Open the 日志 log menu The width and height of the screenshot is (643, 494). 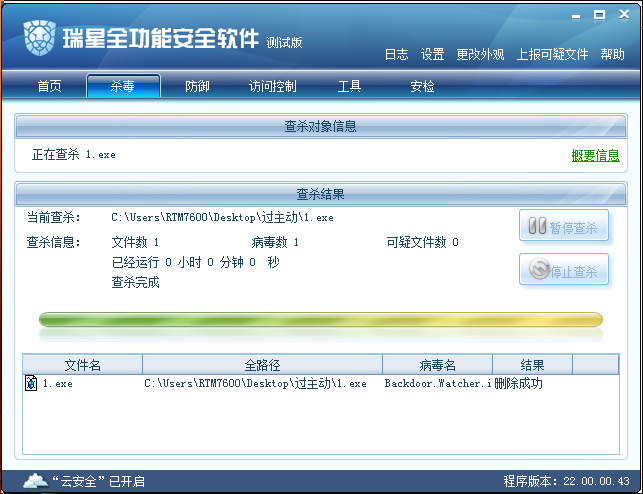(396, 54)
